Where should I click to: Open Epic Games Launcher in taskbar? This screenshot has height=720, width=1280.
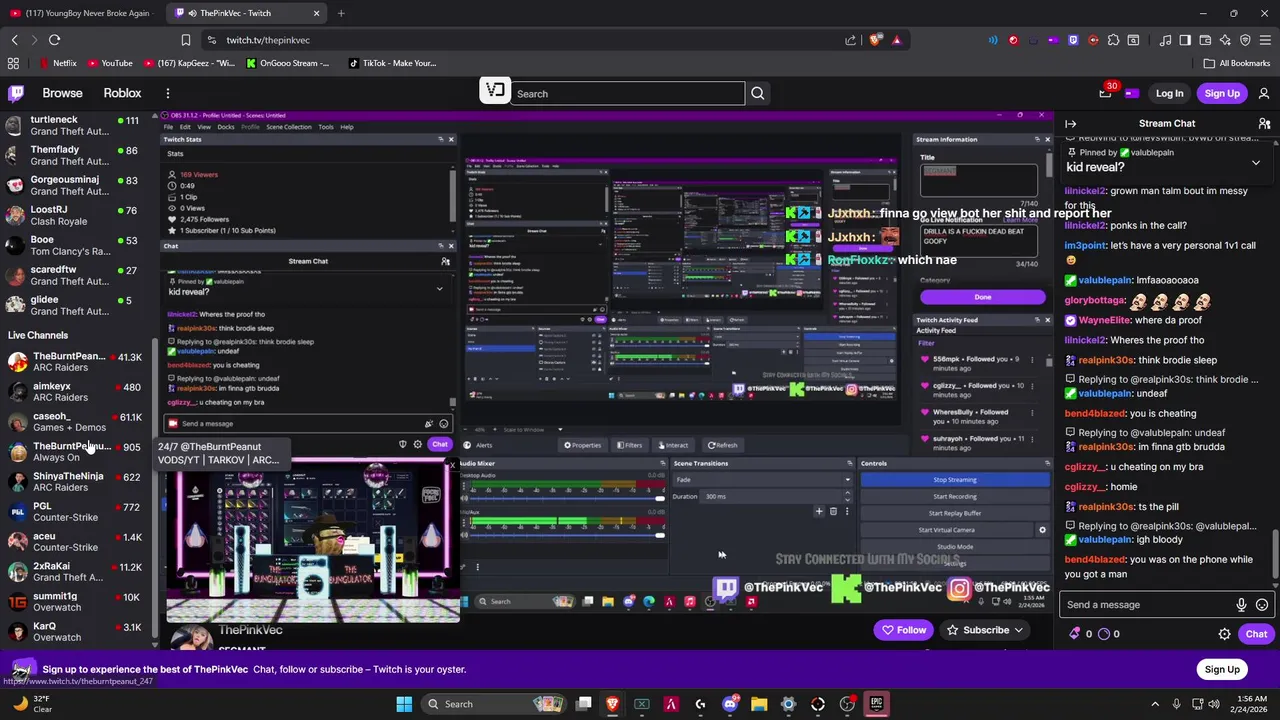(876, 704)
